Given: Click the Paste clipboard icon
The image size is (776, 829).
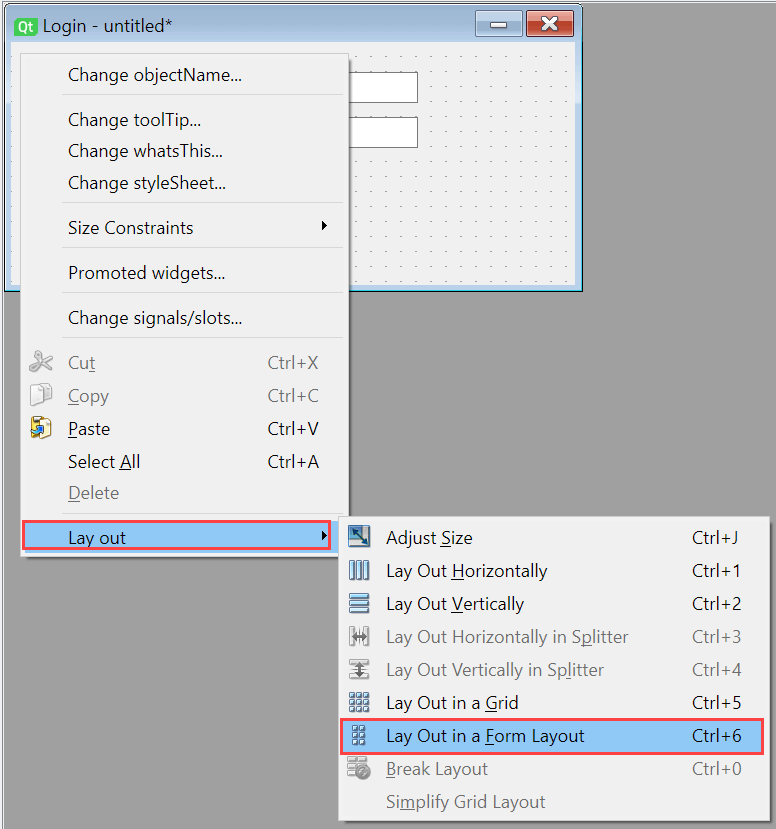Looking at the screenshot, I should click(39, 428).
